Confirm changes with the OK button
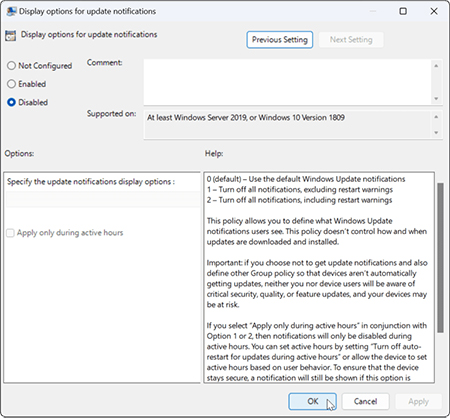 point(312,401)
